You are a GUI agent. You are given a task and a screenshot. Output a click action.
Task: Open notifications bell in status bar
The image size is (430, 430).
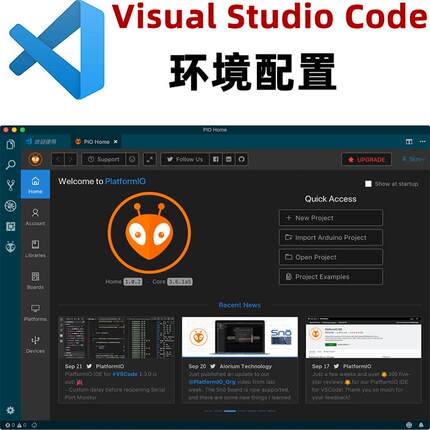(x=421, y=425)
